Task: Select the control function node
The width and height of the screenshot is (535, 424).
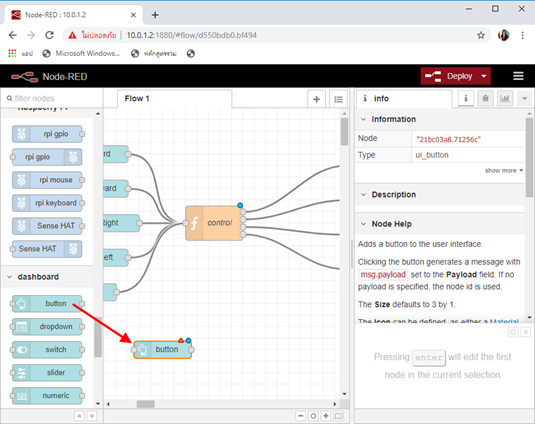Action: coord(214,223)
